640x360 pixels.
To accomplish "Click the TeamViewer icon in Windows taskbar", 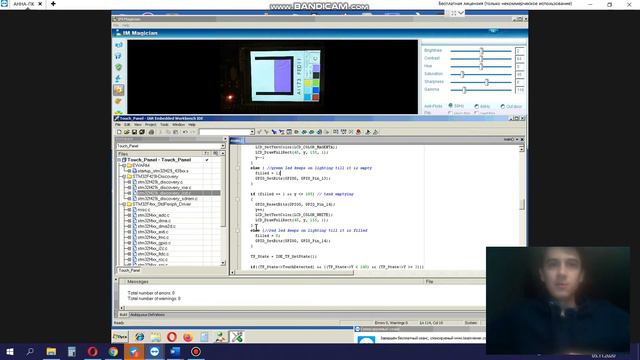I will click(x=155, y=351).
